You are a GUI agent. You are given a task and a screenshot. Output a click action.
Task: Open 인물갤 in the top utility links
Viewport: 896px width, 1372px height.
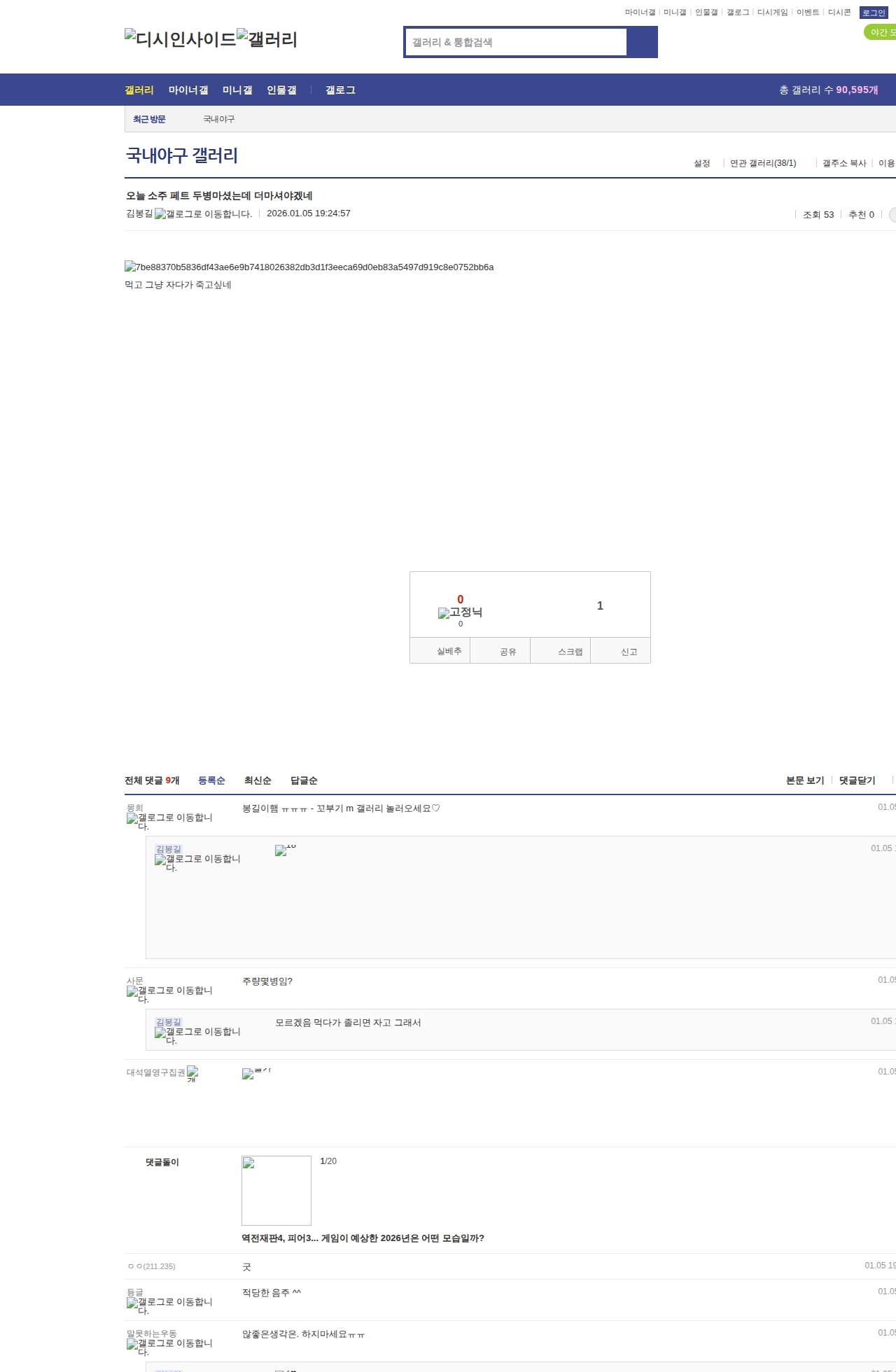click(x=706, y=13)
